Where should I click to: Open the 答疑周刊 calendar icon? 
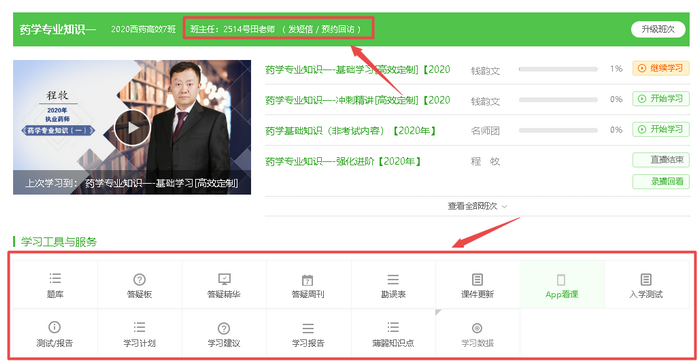point(308,280)
